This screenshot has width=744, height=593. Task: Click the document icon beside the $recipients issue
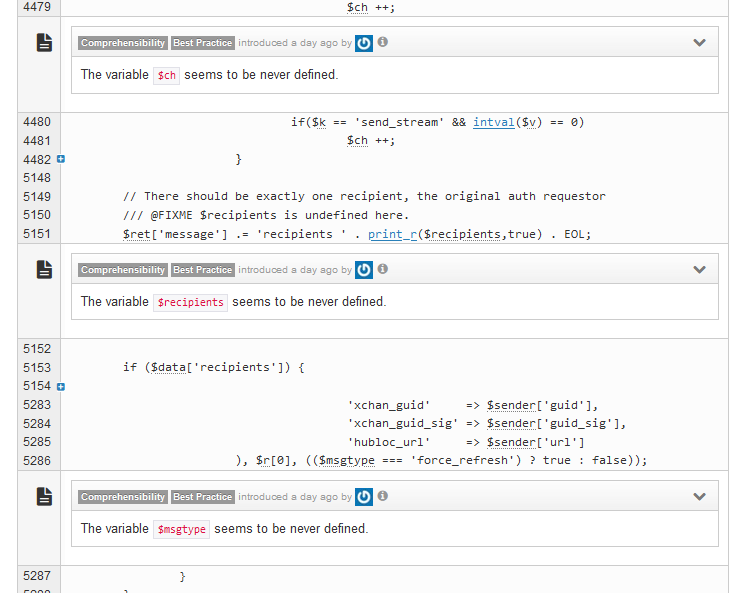(x=44, y=269)
